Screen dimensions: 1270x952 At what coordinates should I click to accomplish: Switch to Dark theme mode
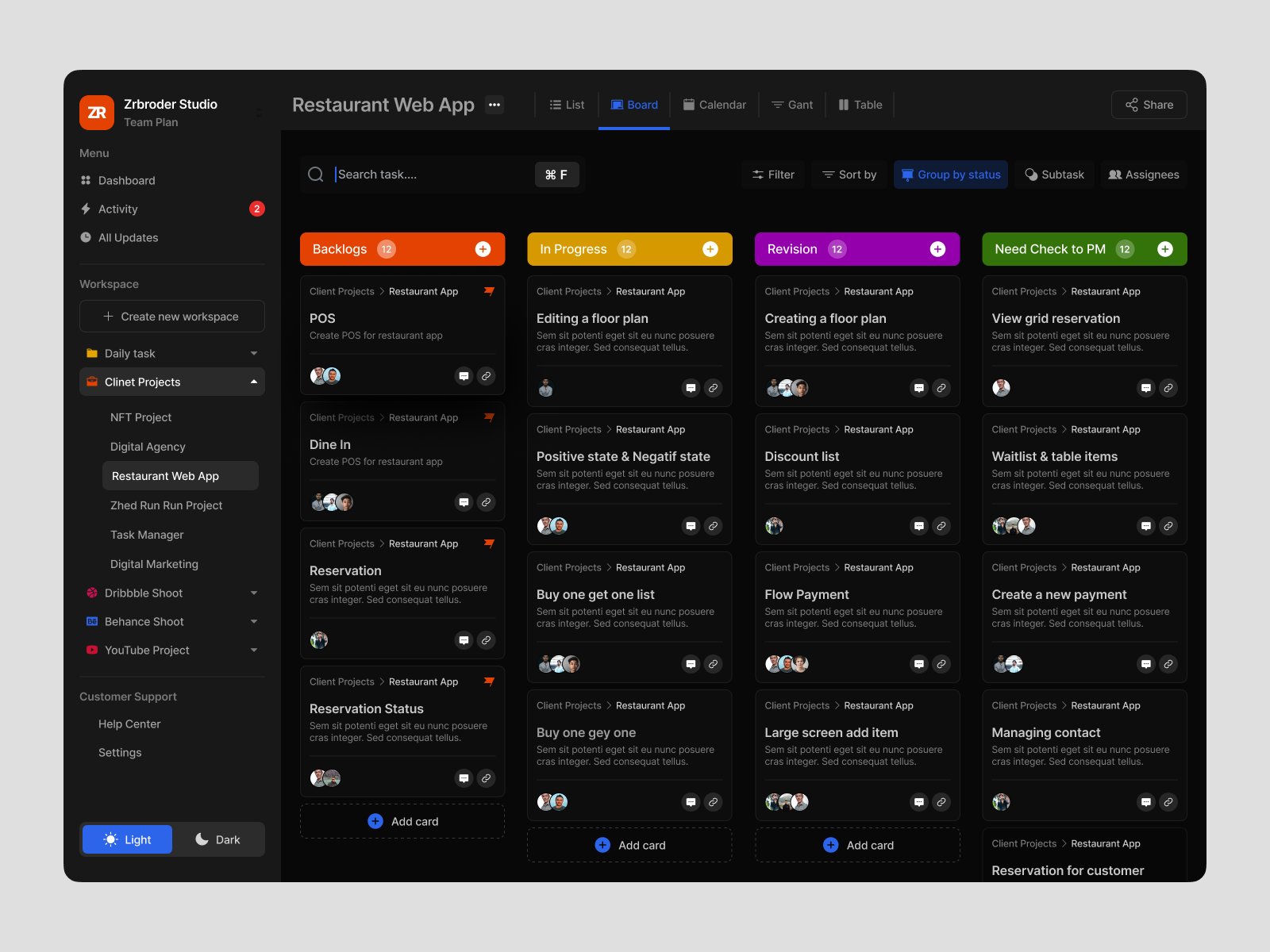tap(218, 839)
